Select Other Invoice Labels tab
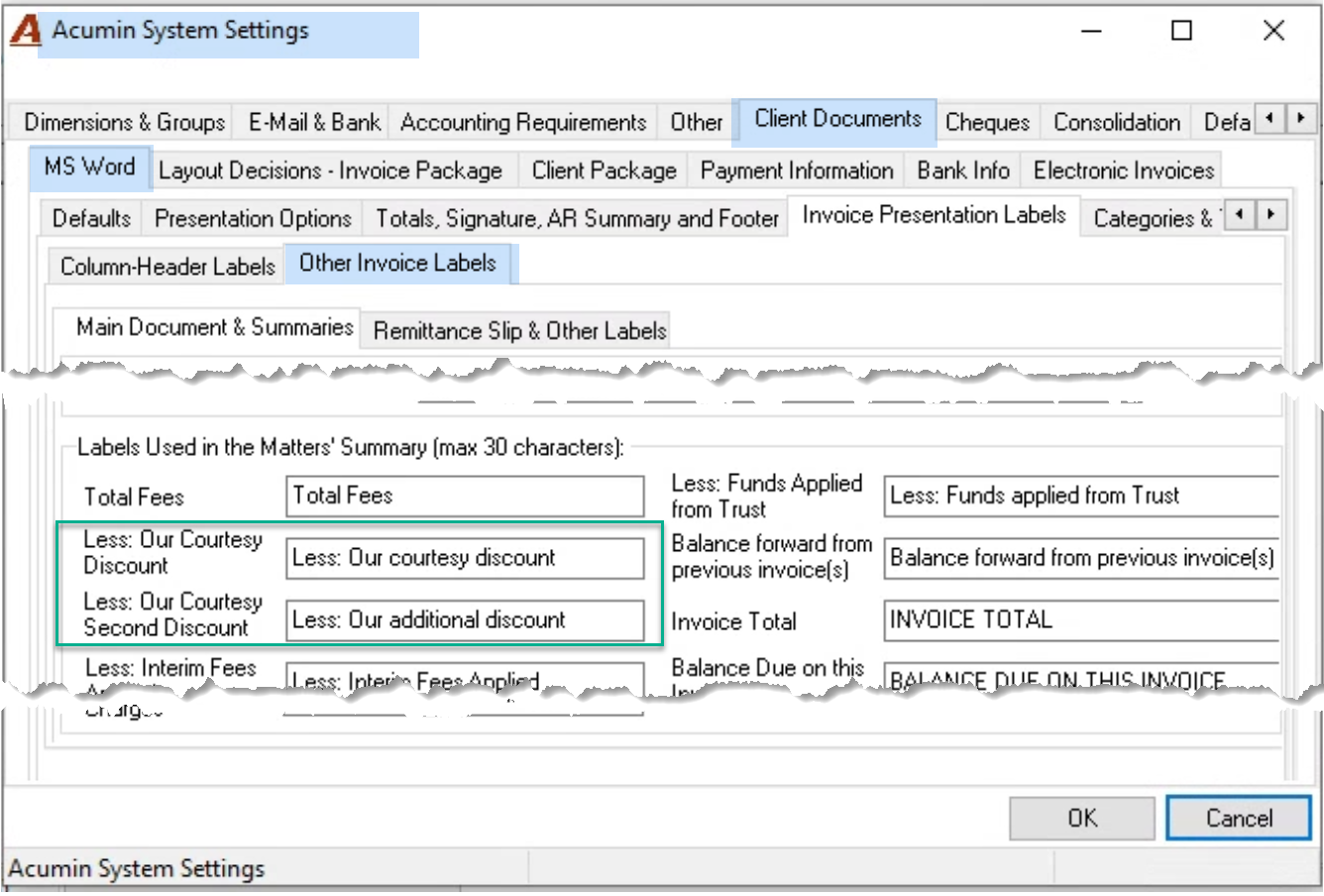 click(397, 263)
